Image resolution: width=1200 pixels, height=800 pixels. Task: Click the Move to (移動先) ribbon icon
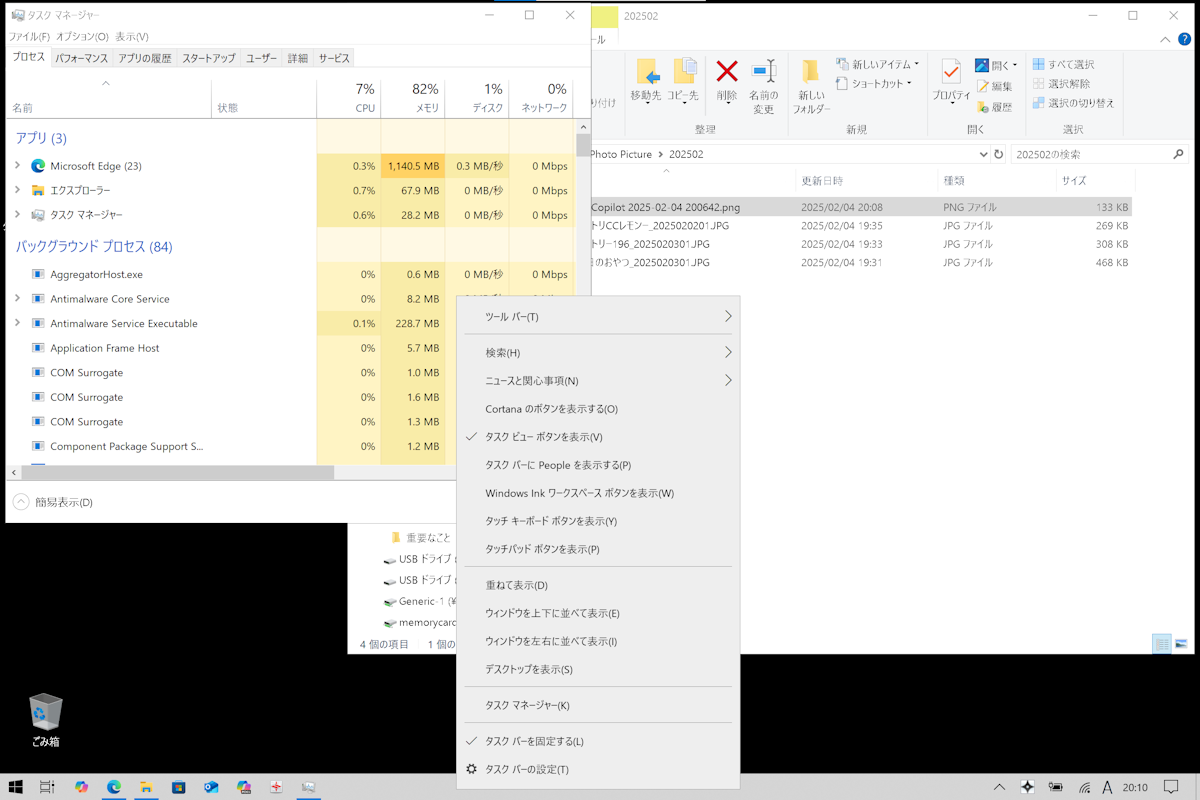click(647, 72)
